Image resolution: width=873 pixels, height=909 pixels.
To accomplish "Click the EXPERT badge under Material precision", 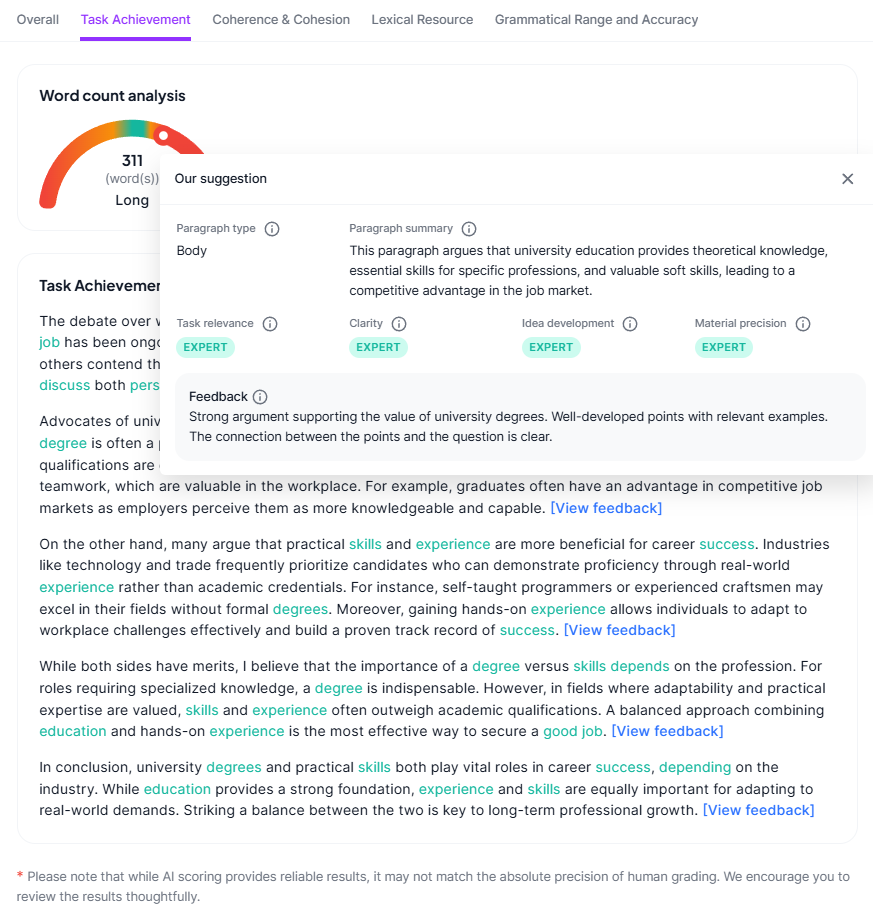I will point(724,347).
